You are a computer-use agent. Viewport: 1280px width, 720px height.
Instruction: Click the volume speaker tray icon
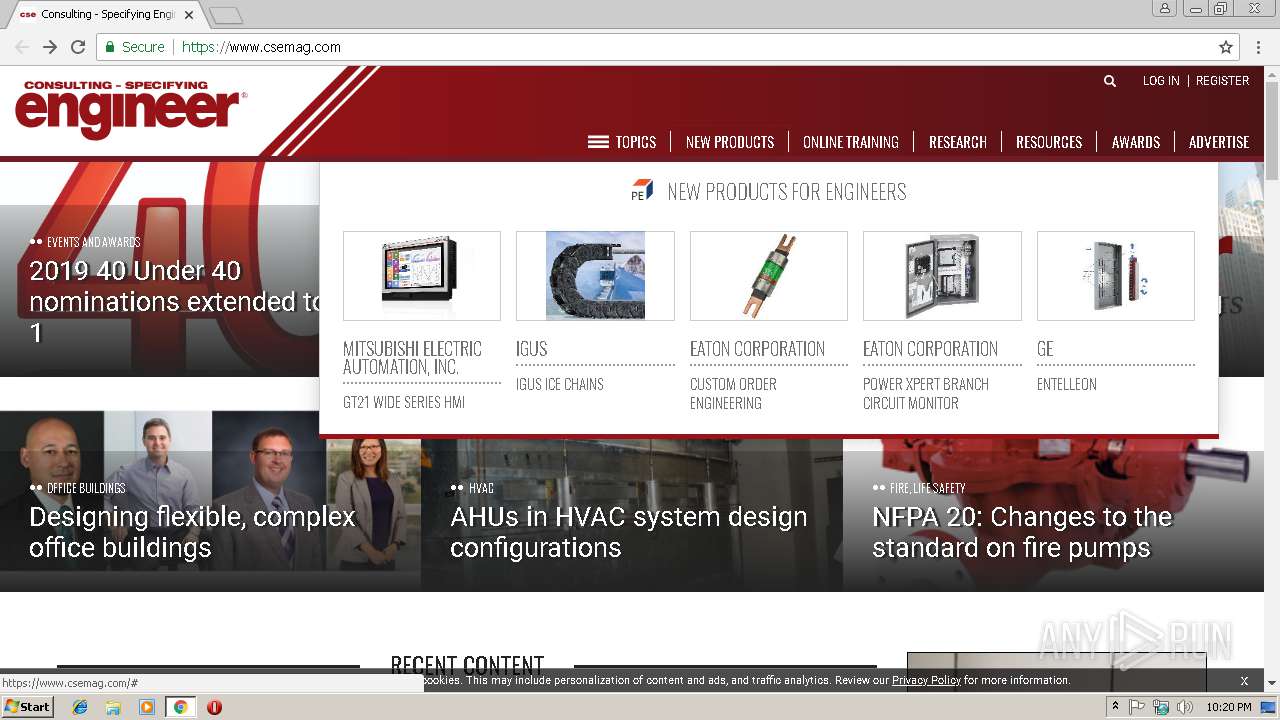pos(1185,707)
